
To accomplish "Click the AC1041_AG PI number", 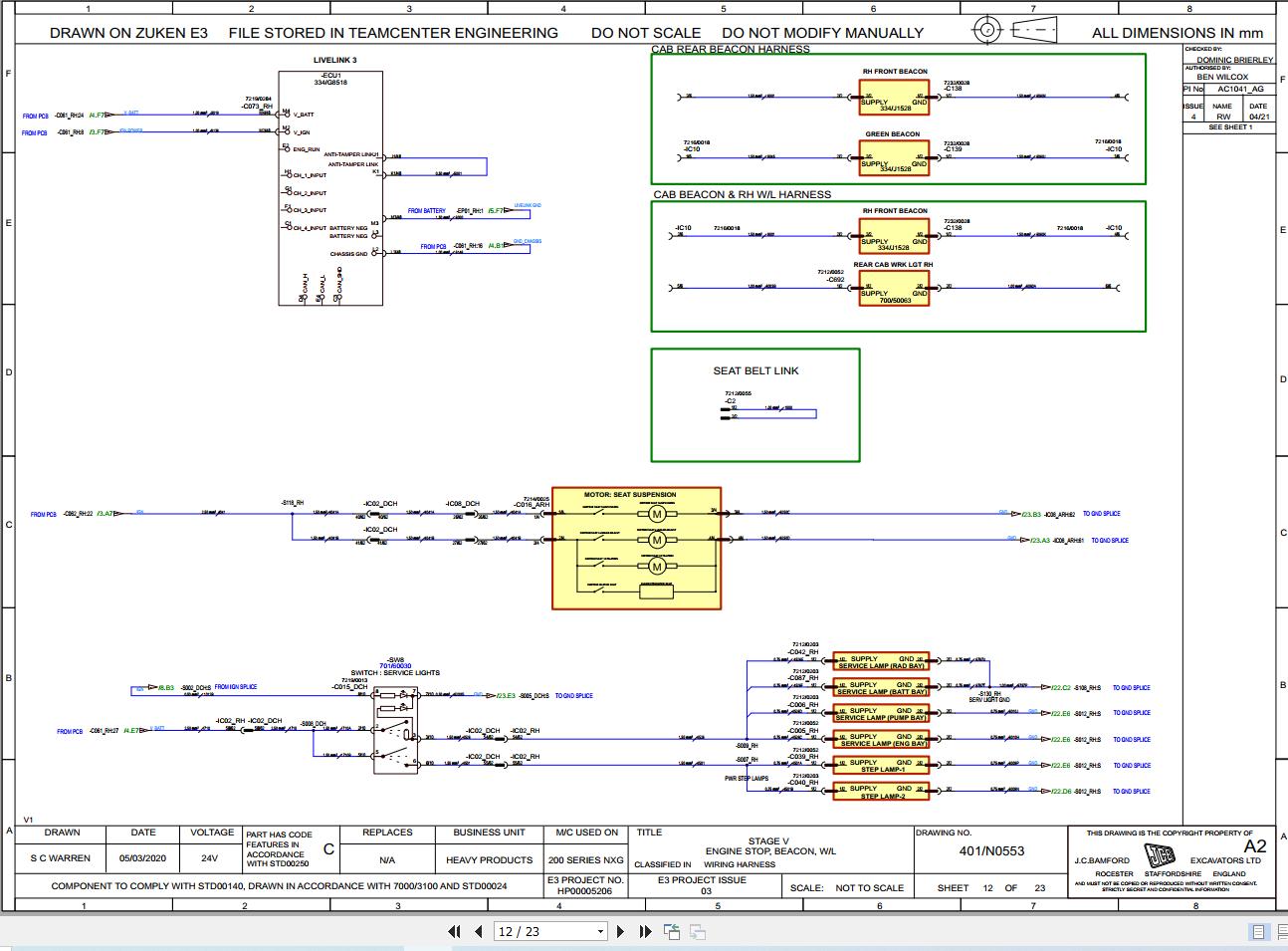I will pos(1240,89).
